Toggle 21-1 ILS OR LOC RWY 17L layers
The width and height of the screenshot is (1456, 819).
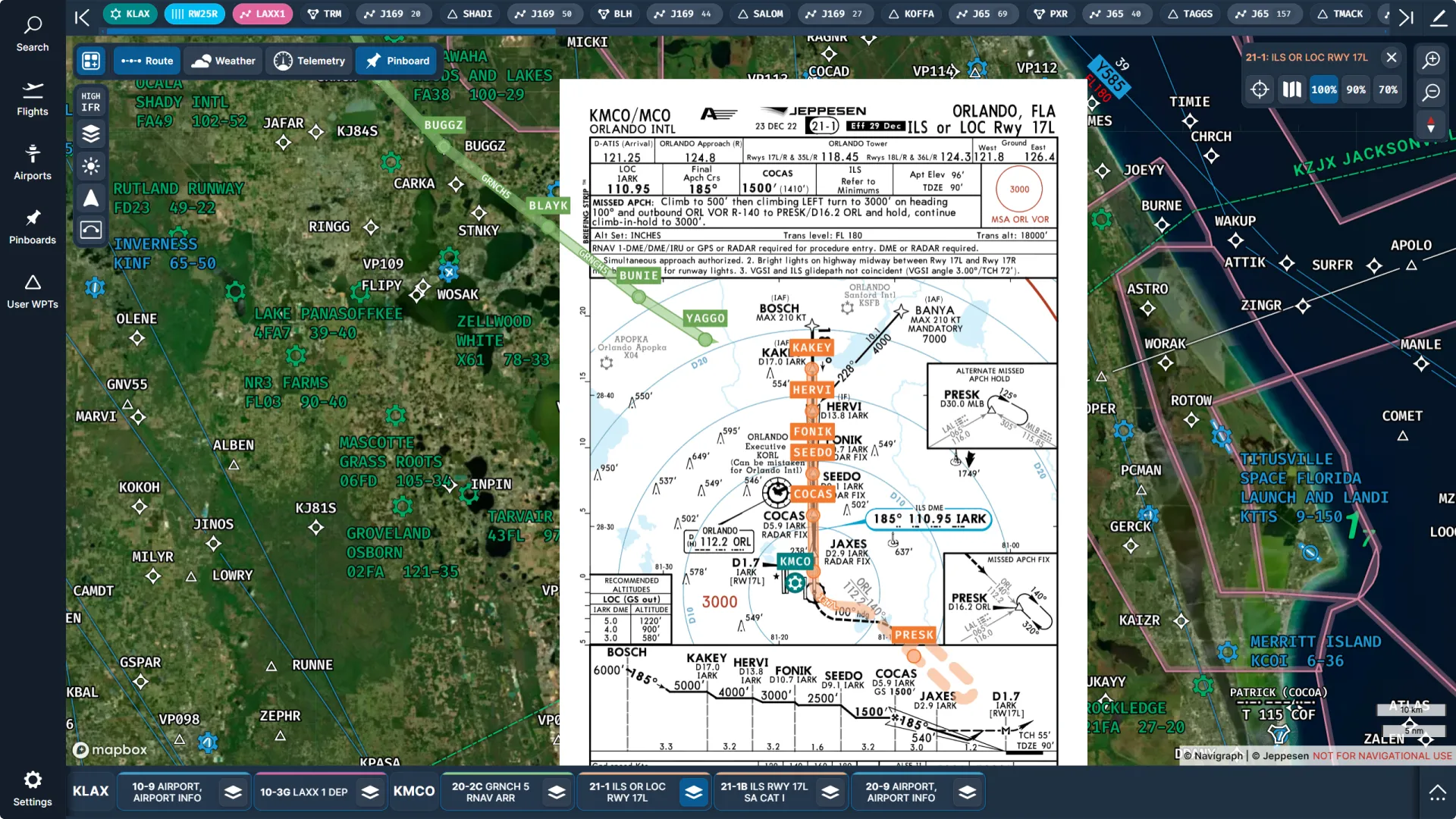pyautogui.click(x=694, y=792)
